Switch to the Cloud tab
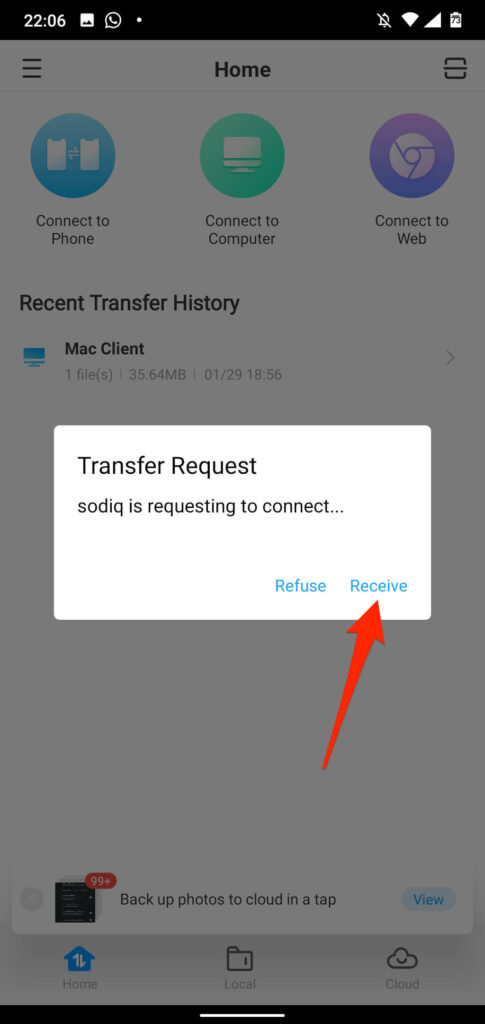 [x=402, y=967]
